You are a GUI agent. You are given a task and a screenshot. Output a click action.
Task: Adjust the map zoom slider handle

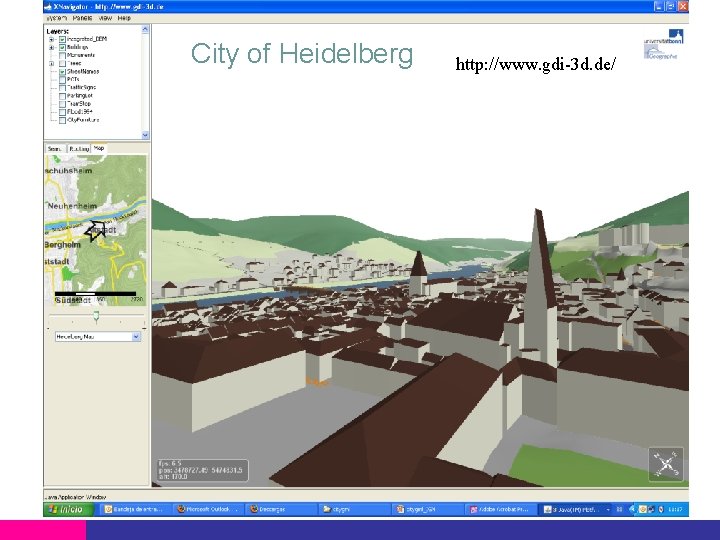tap(96, 315)
